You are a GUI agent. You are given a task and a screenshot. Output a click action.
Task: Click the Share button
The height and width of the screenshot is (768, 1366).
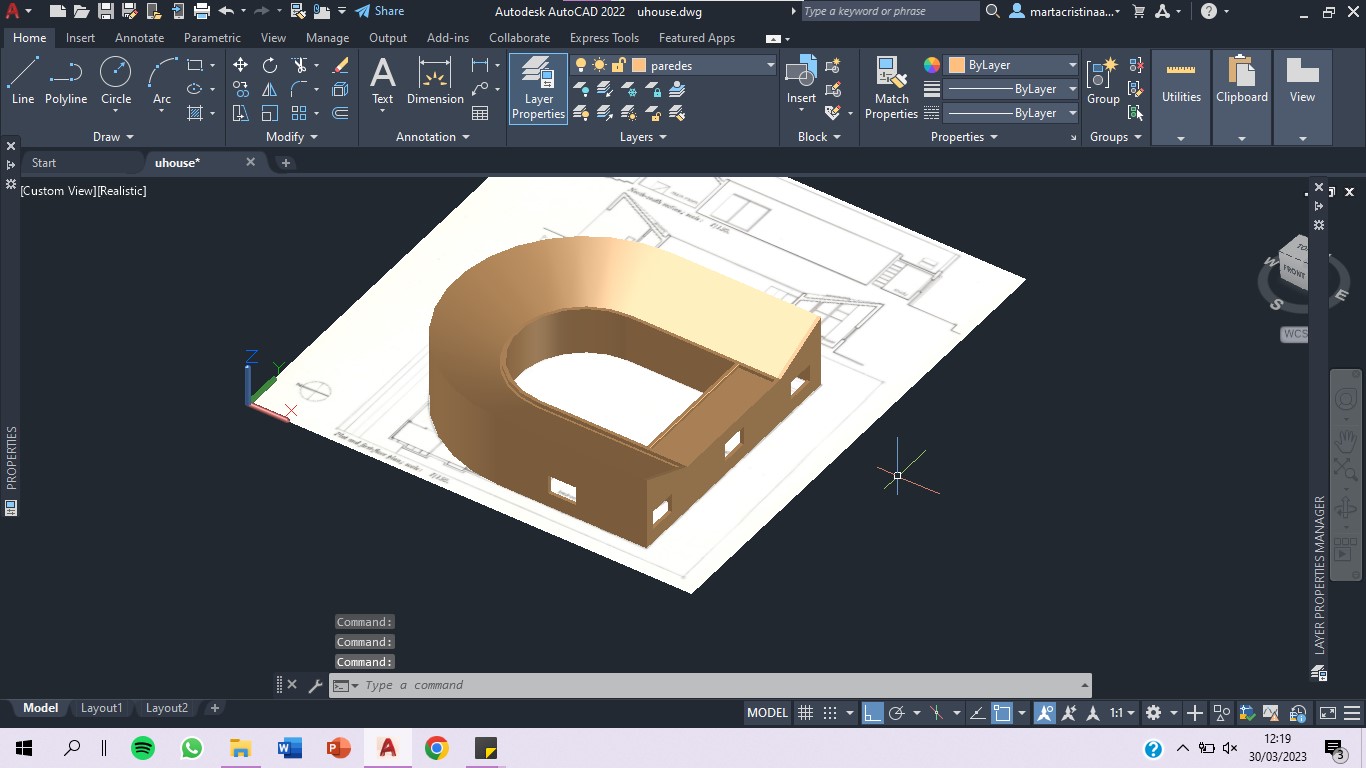pyautogui.click(x=380, y=11)
